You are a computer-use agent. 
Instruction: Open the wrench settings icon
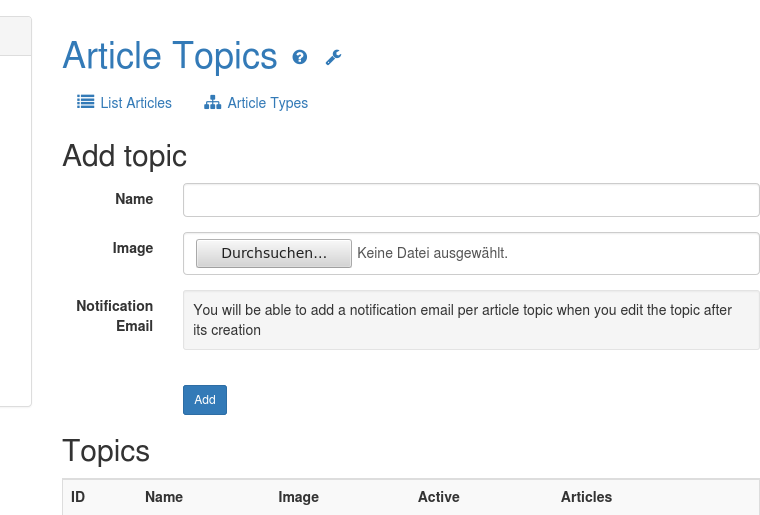click(333, 57)
